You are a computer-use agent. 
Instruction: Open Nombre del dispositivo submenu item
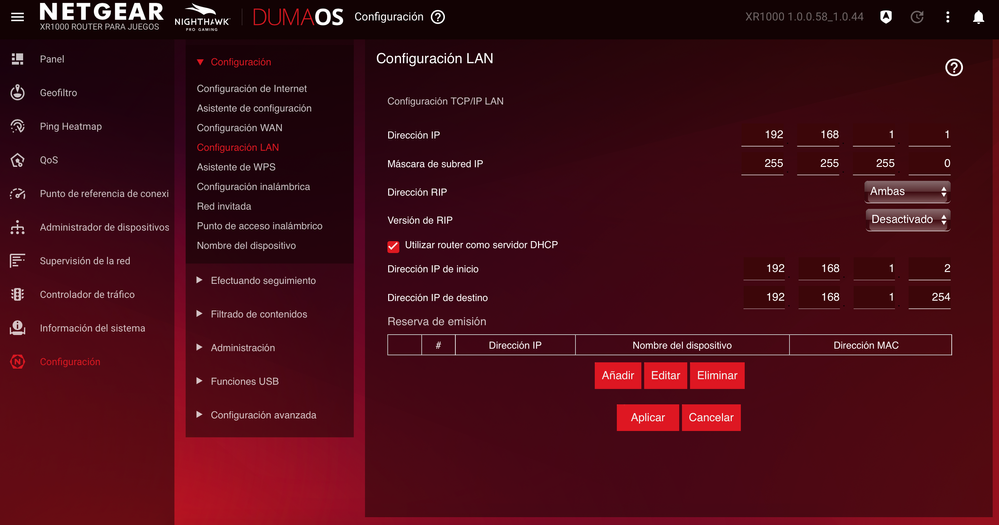[246, 245]
